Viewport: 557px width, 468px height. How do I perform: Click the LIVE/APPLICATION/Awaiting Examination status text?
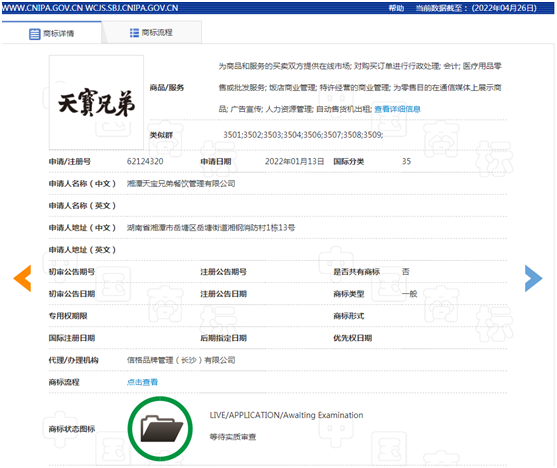tap(286, 415)
